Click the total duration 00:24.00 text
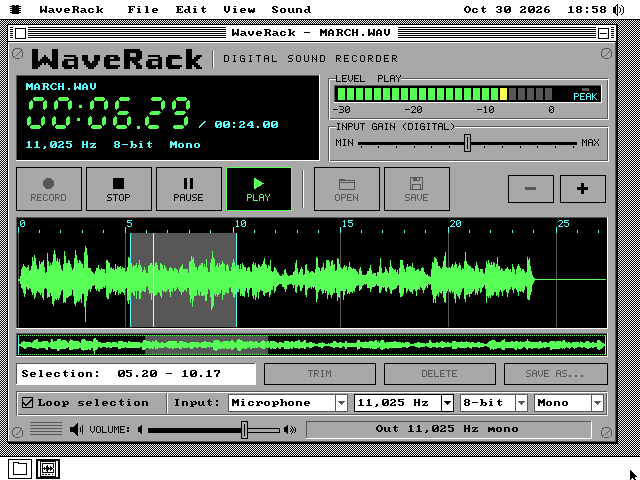The width and height of the screenshot is (640, 480). (246, 124)
